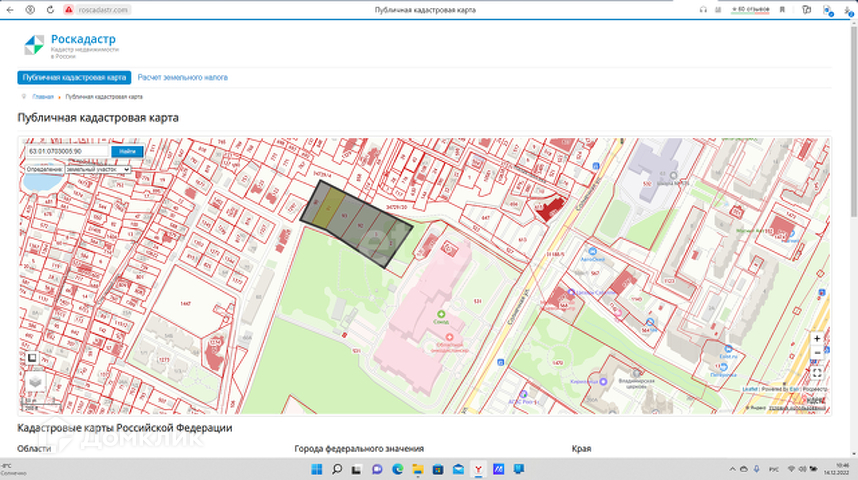Follow the 'Главная' breadcrumb link
858x480 pixels.
tap(43, 97)
